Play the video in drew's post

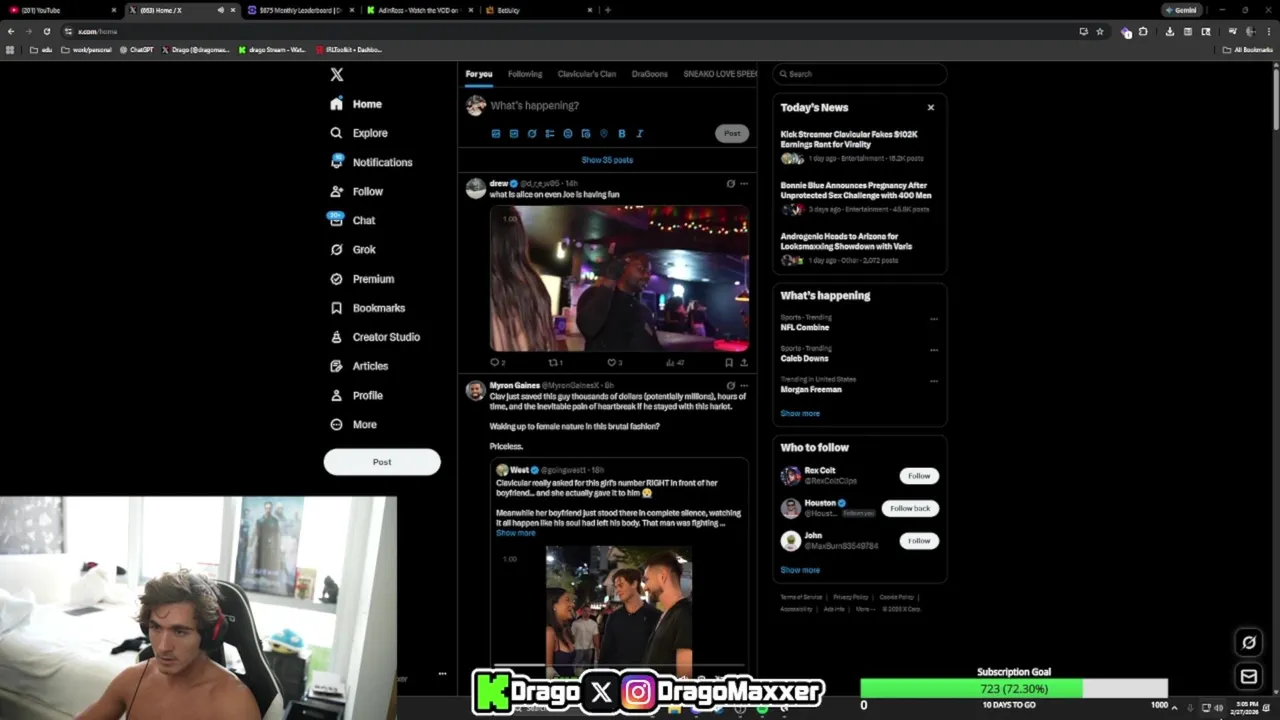[x=619, y=278]
